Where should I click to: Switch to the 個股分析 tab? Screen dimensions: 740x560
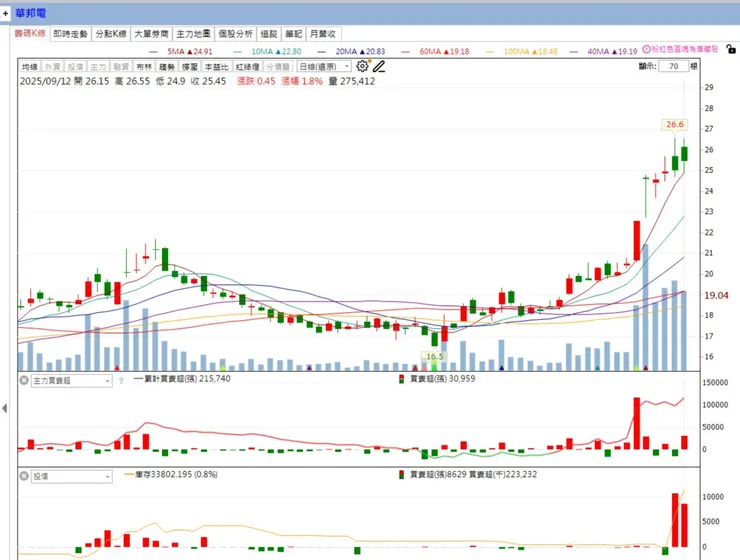(235, 34)
